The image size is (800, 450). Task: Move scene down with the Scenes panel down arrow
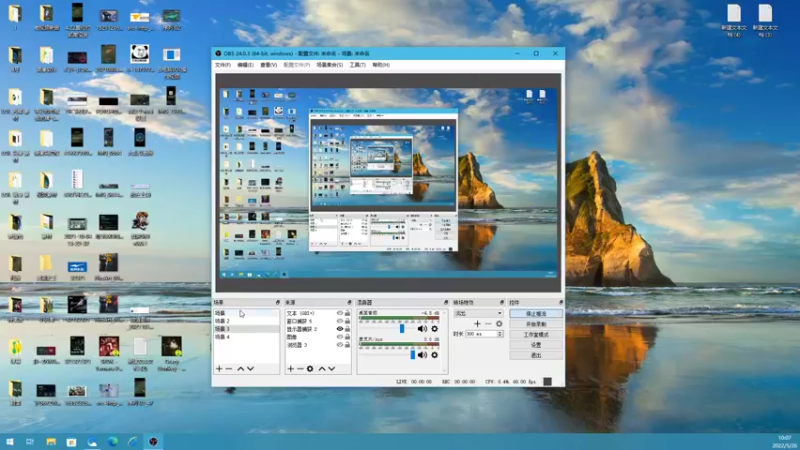(251, 368)
